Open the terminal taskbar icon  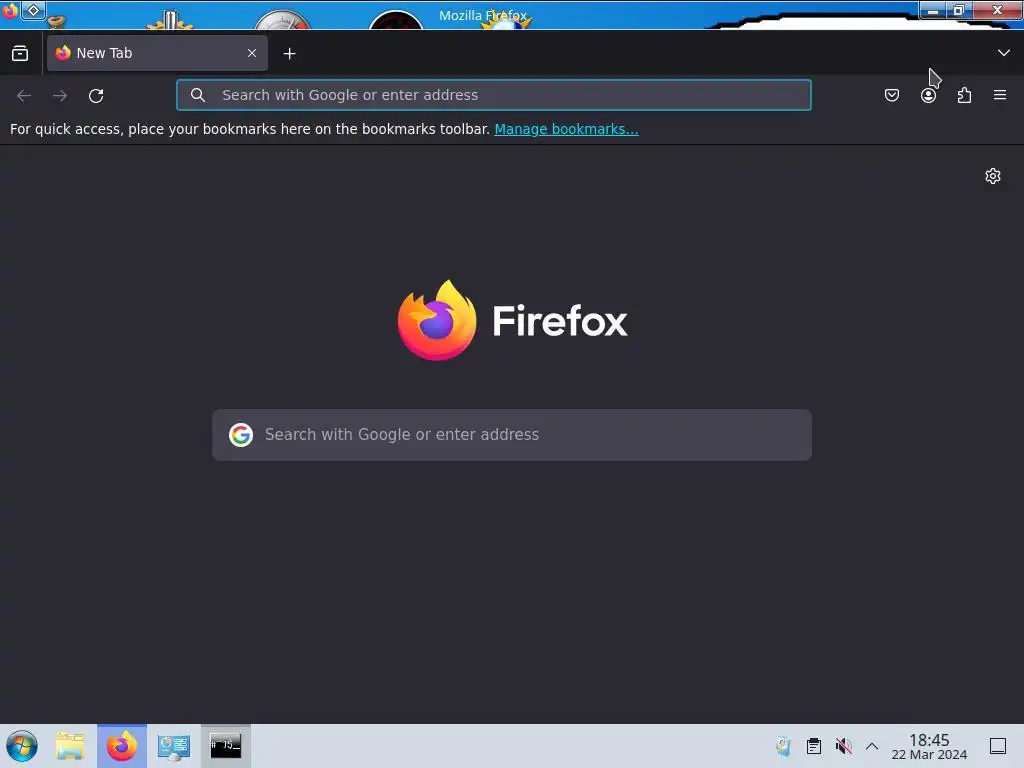point(225,746)
